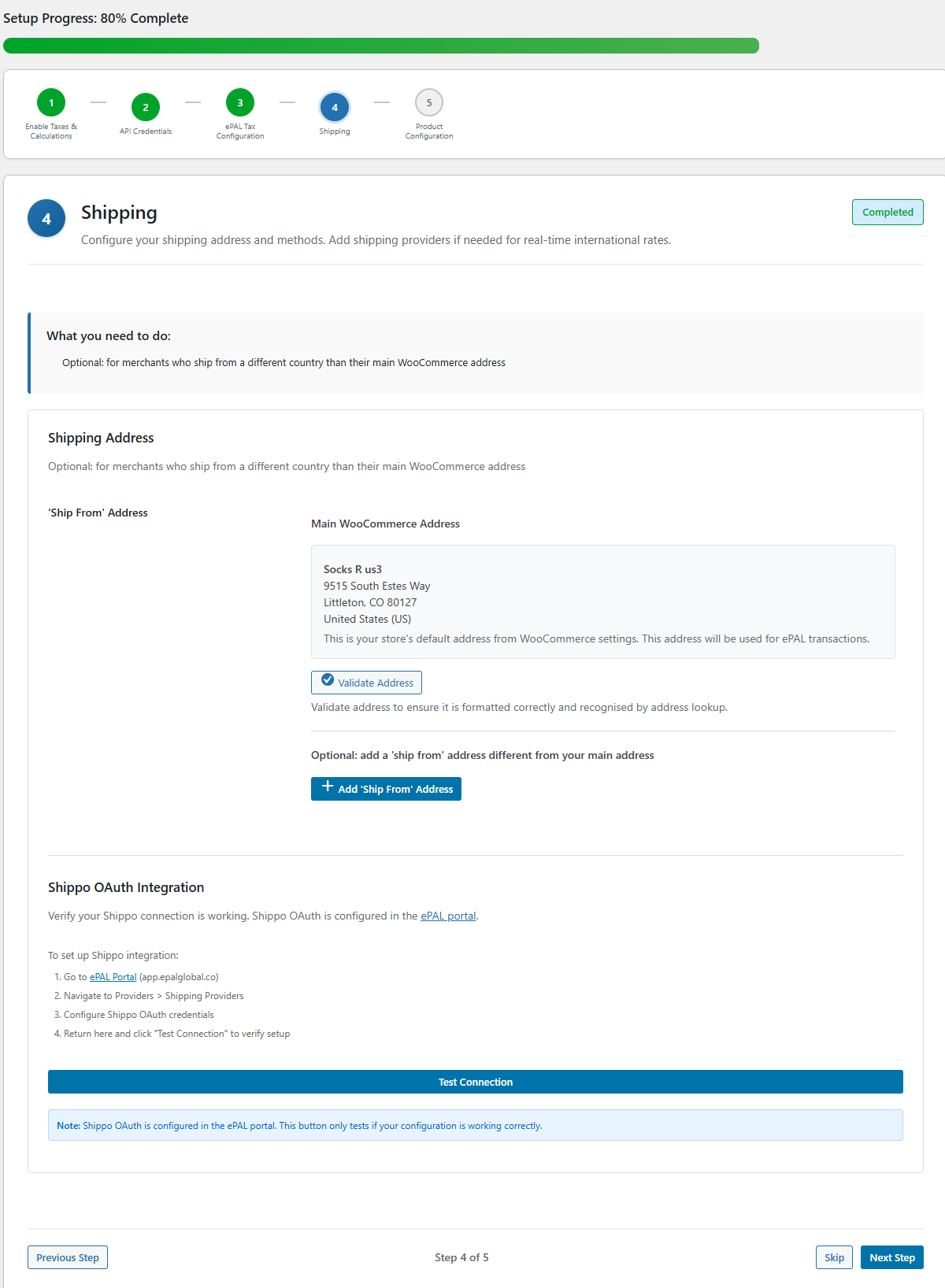Open the ePAL portal link in description

448,916
